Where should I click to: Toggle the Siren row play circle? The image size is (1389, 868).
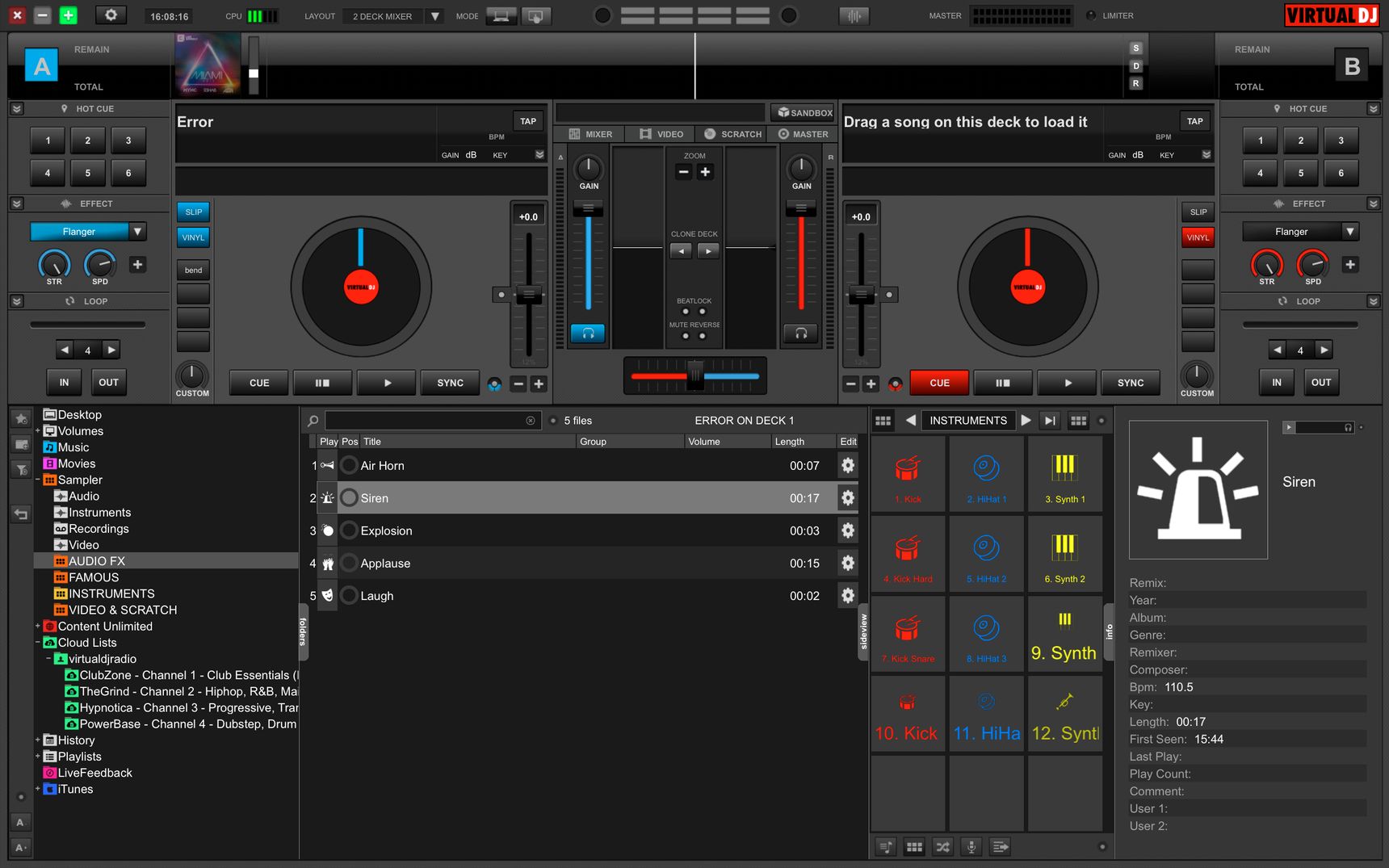pos(349,498)
